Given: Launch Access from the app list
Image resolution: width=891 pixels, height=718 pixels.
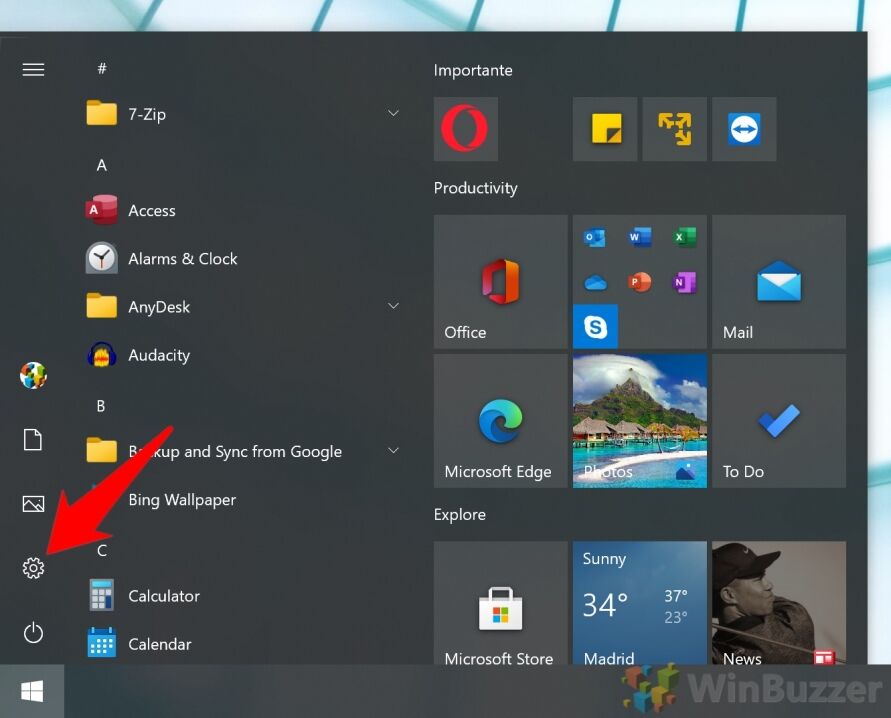Looking at the screenshot, I should point(244,210).
